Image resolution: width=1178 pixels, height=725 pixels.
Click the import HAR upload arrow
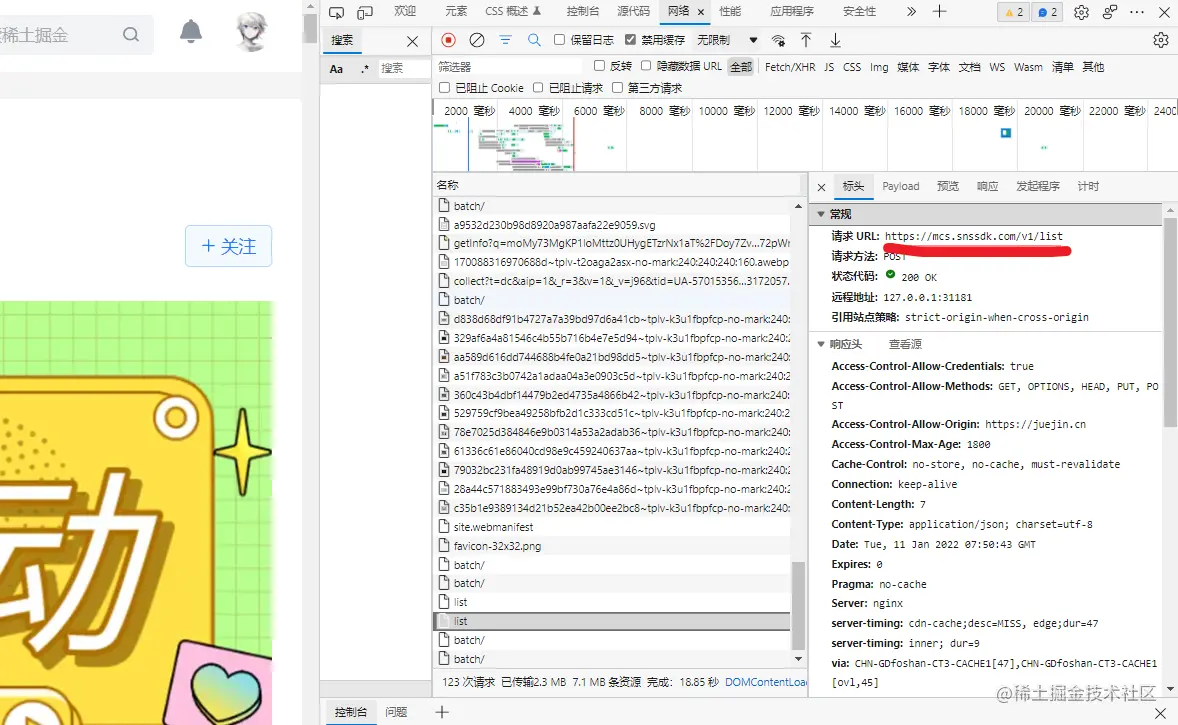(805, 40)
